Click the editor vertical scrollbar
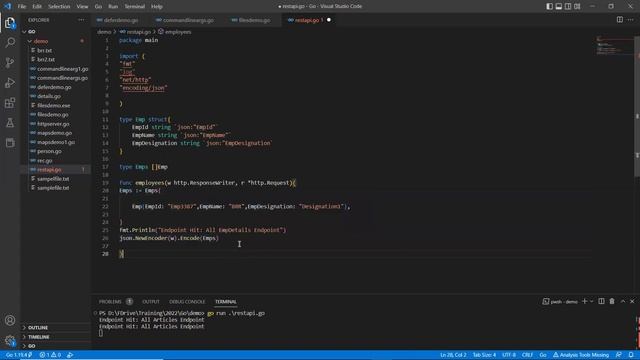Viewport: 640px width, 360px height. 637,106
